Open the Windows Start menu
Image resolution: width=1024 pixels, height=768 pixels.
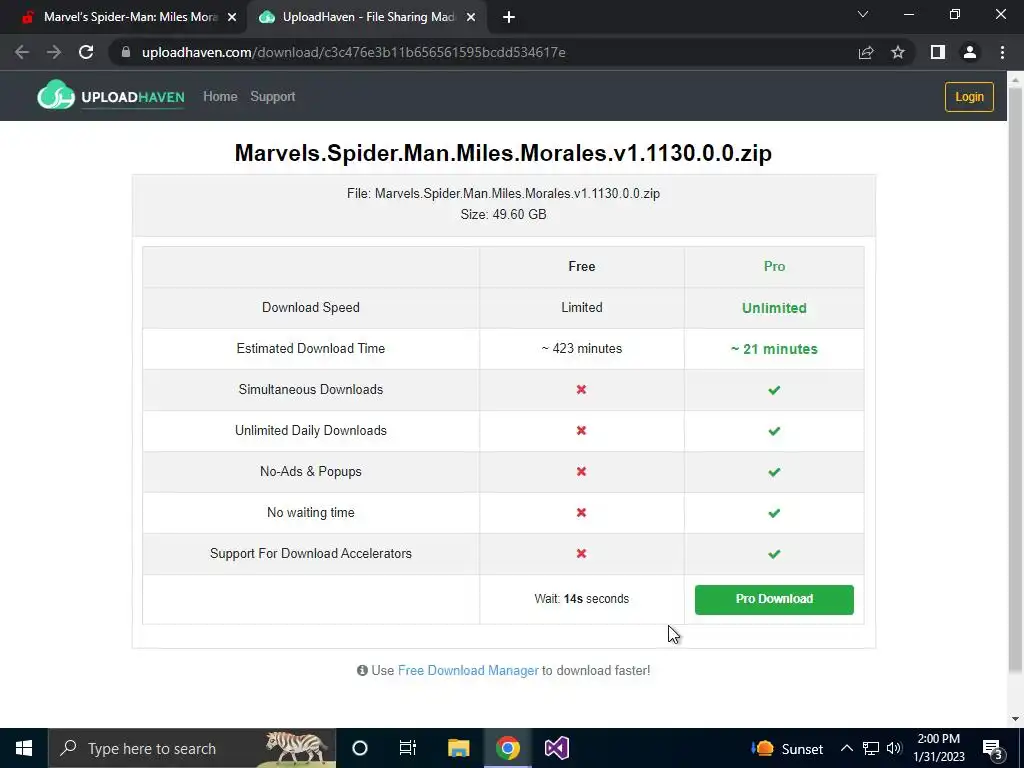pos(24,748)
